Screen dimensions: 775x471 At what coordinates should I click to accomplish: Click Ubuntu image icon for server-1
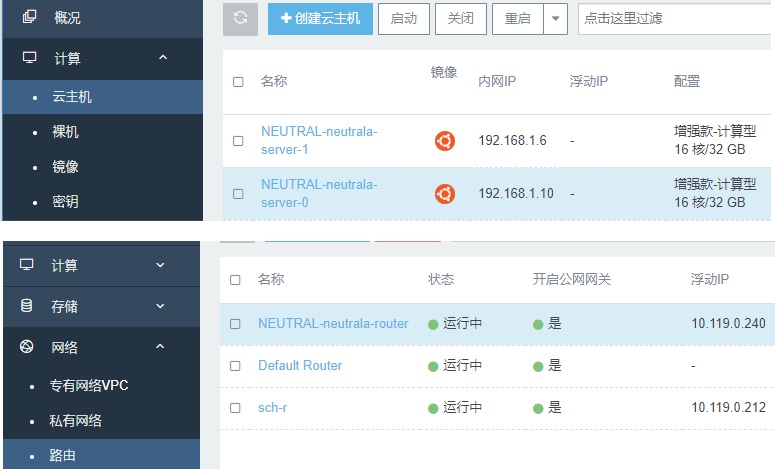(x=445, y=141)
